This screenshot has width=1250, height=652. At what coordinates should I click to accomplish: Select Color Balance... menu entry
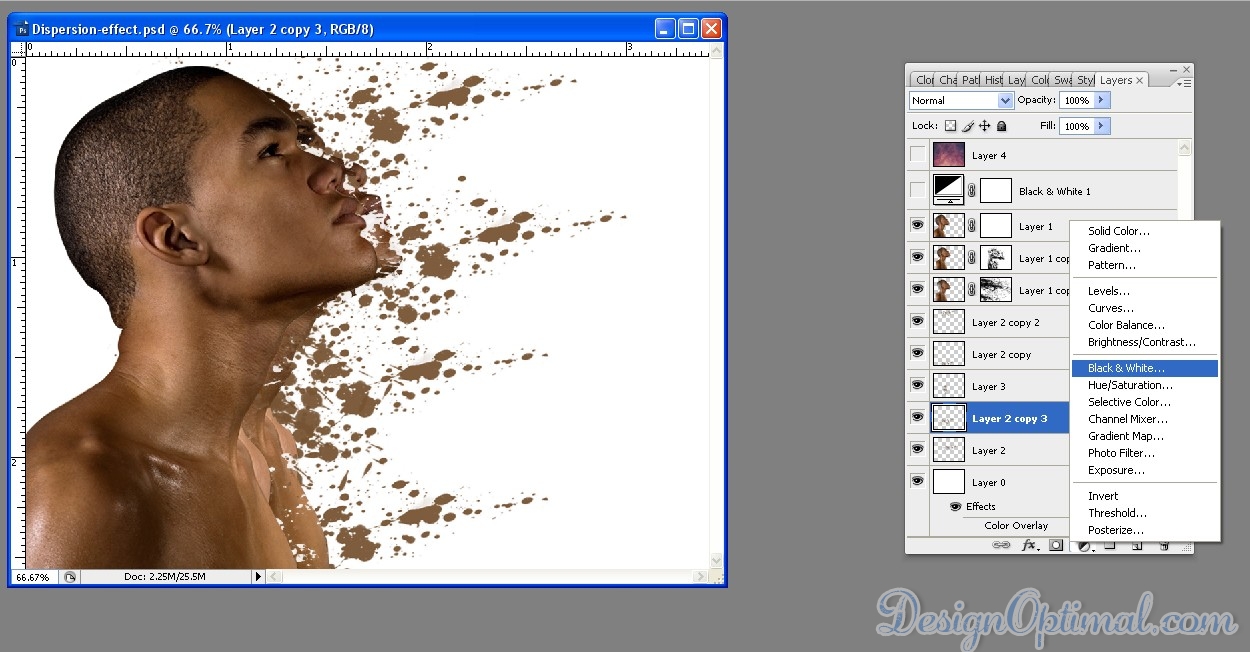[x=1145, y=325]
